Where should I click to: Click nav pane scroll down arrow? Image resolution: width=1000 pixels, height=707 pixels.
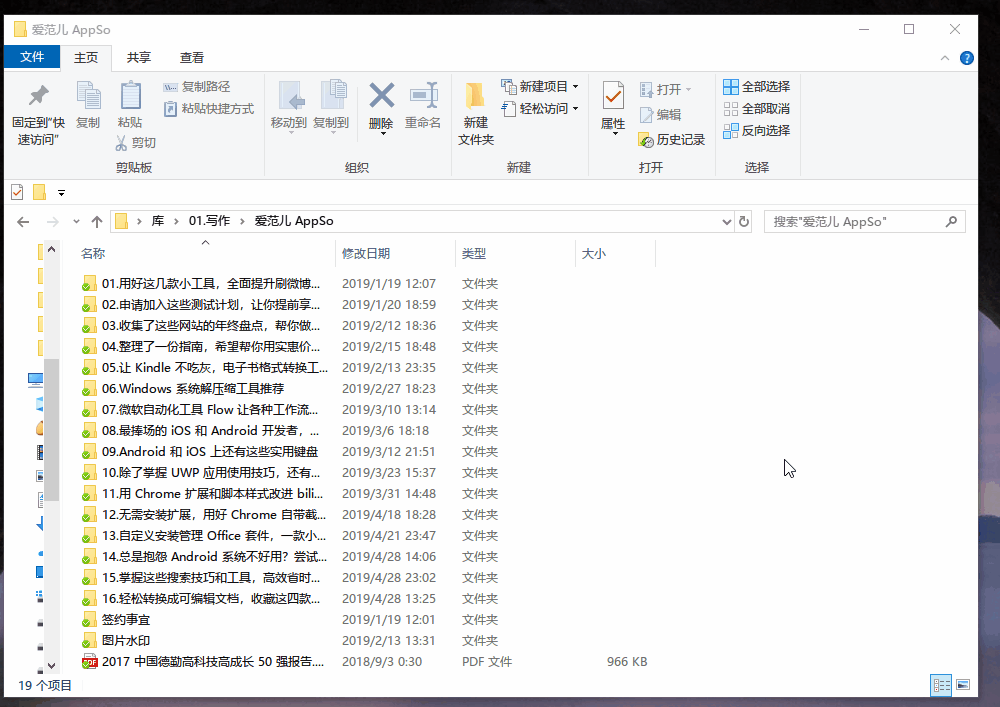(52, 666)
